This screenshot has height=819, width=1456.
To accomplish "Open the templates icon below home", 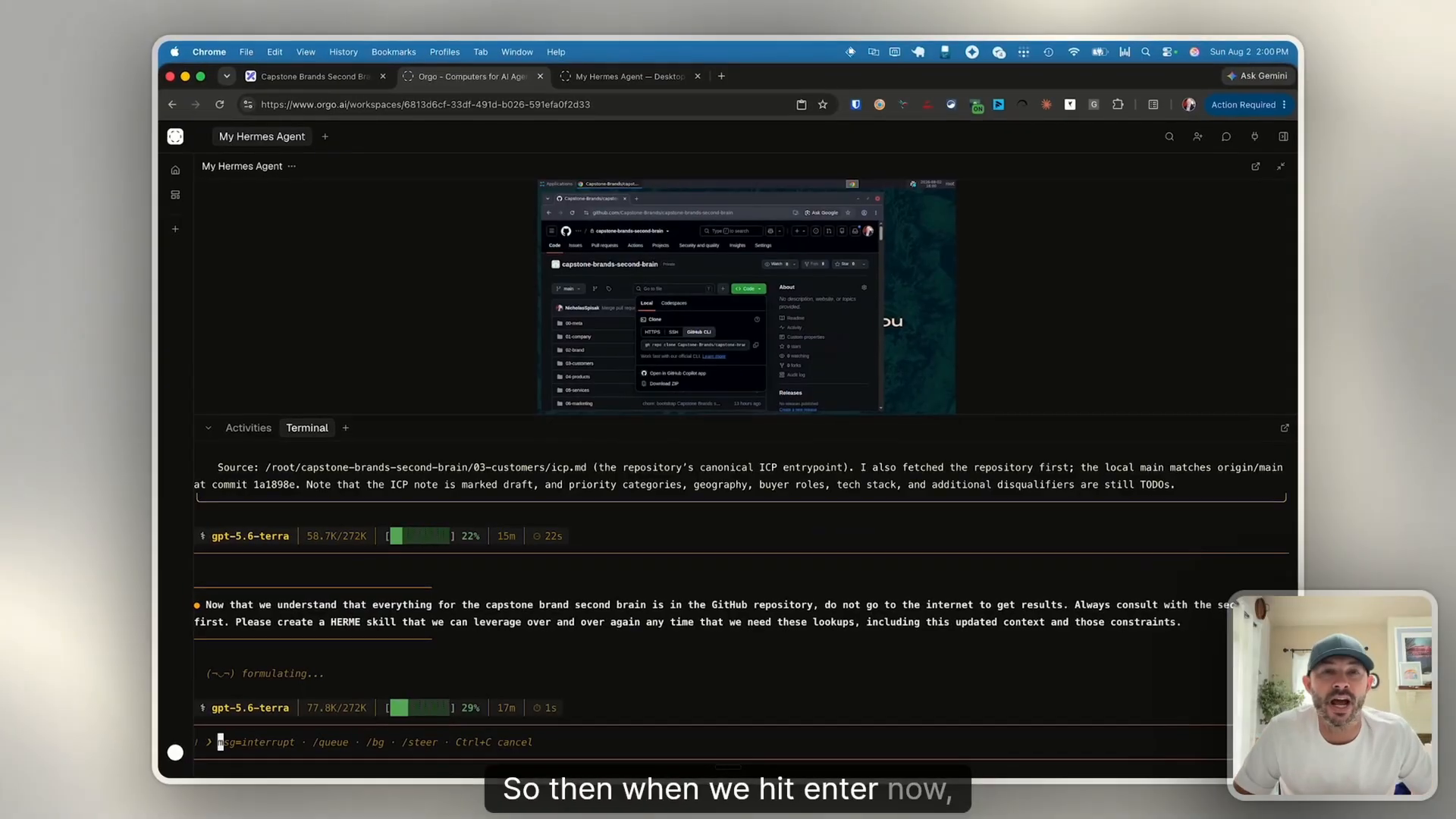I will pyautogui.click(x=175, y=195).
